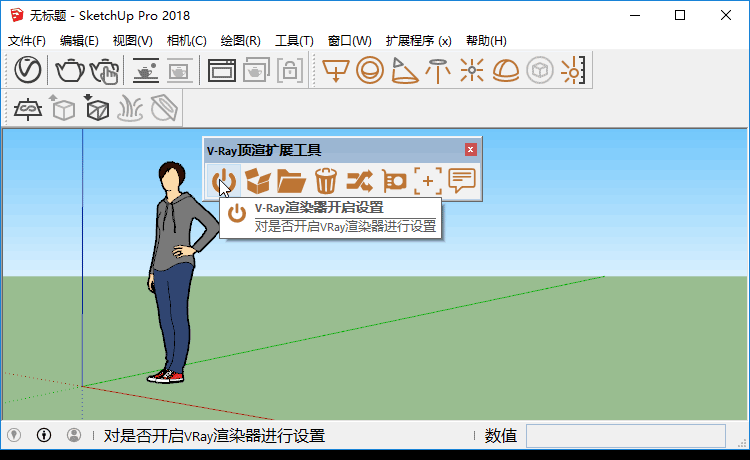Maximize the SketchUp Pro 2018 window
The width and height of the screenshot is (750, 460).
pos(680,15)
